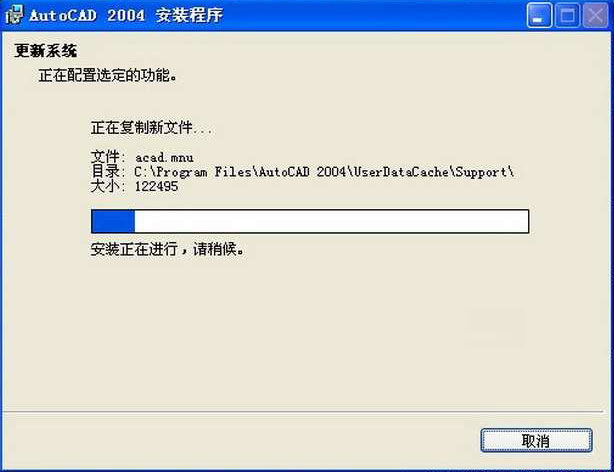Click the 文件: label
The width and height of the screenshot is (614, 472).
click(x=108, y=157)
